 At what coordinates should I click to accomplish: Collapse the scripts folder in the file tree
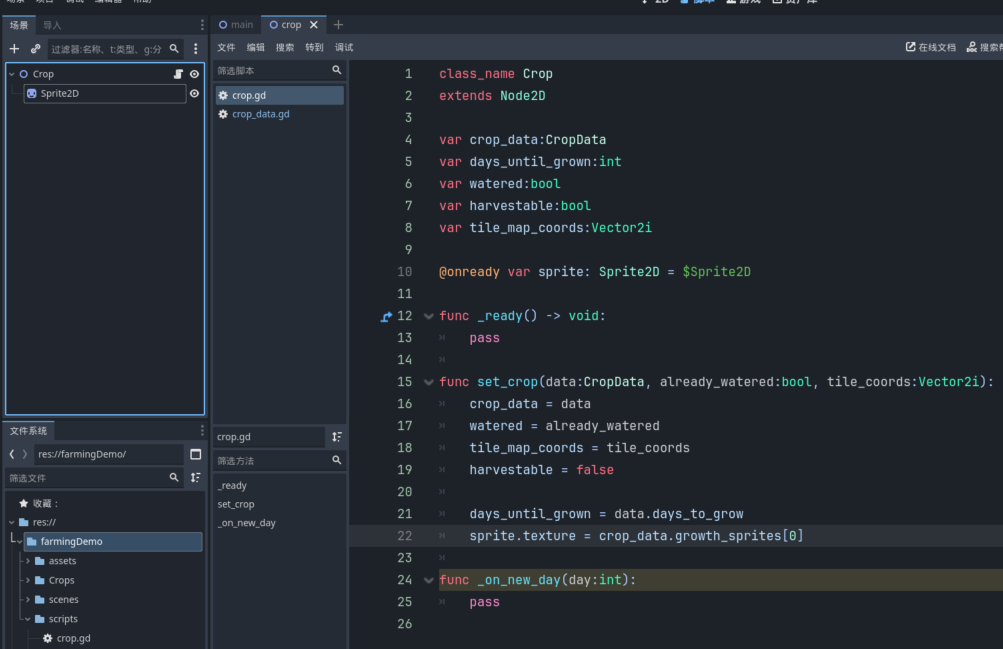pos(28,619)
